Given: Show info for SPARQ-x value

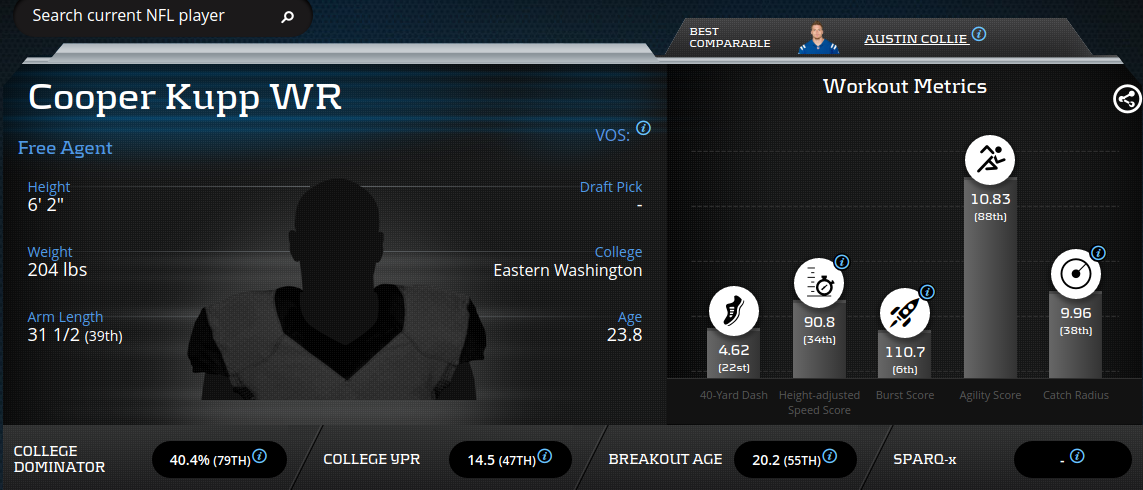Looking at the screenshot, I should click(1077, 456).
